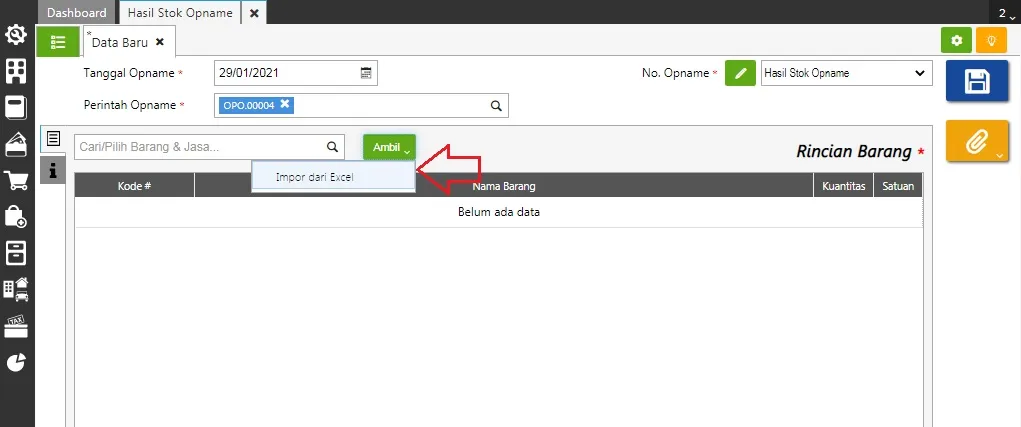Expand the Hasil Stok Opname numbering dropdown

[x=919, y=73]
